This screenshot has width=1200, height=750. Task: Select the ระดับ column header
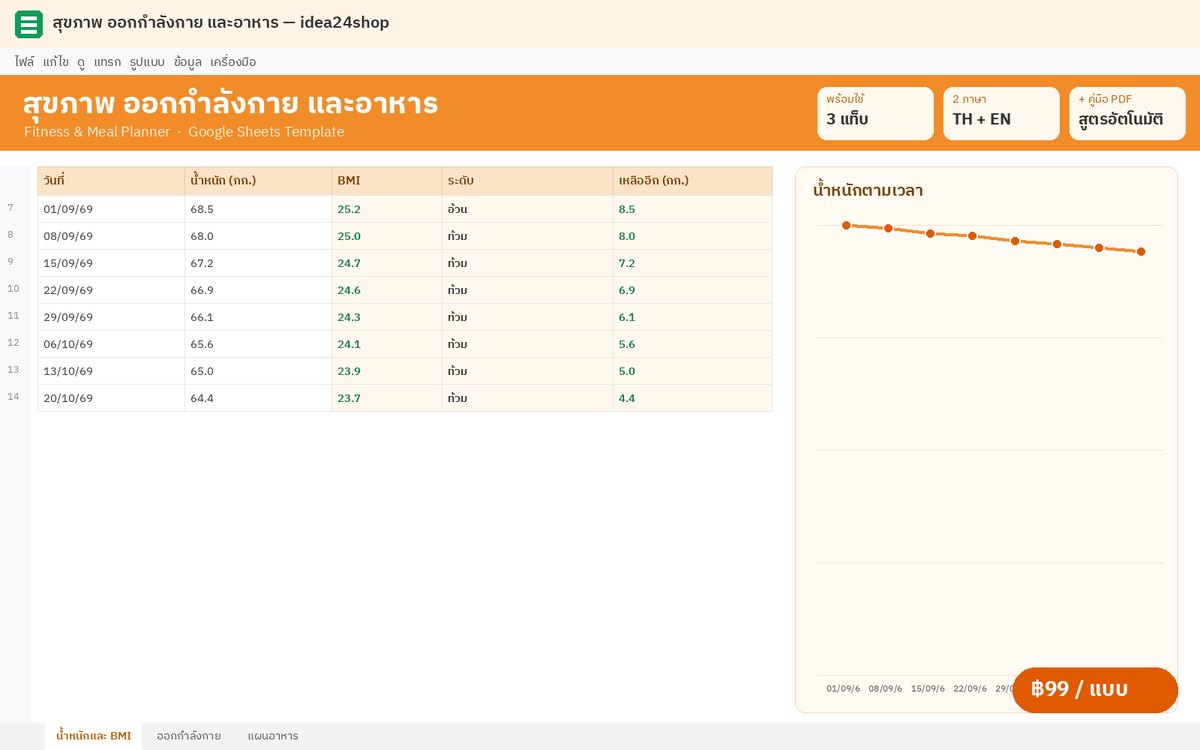pos(528,181)
